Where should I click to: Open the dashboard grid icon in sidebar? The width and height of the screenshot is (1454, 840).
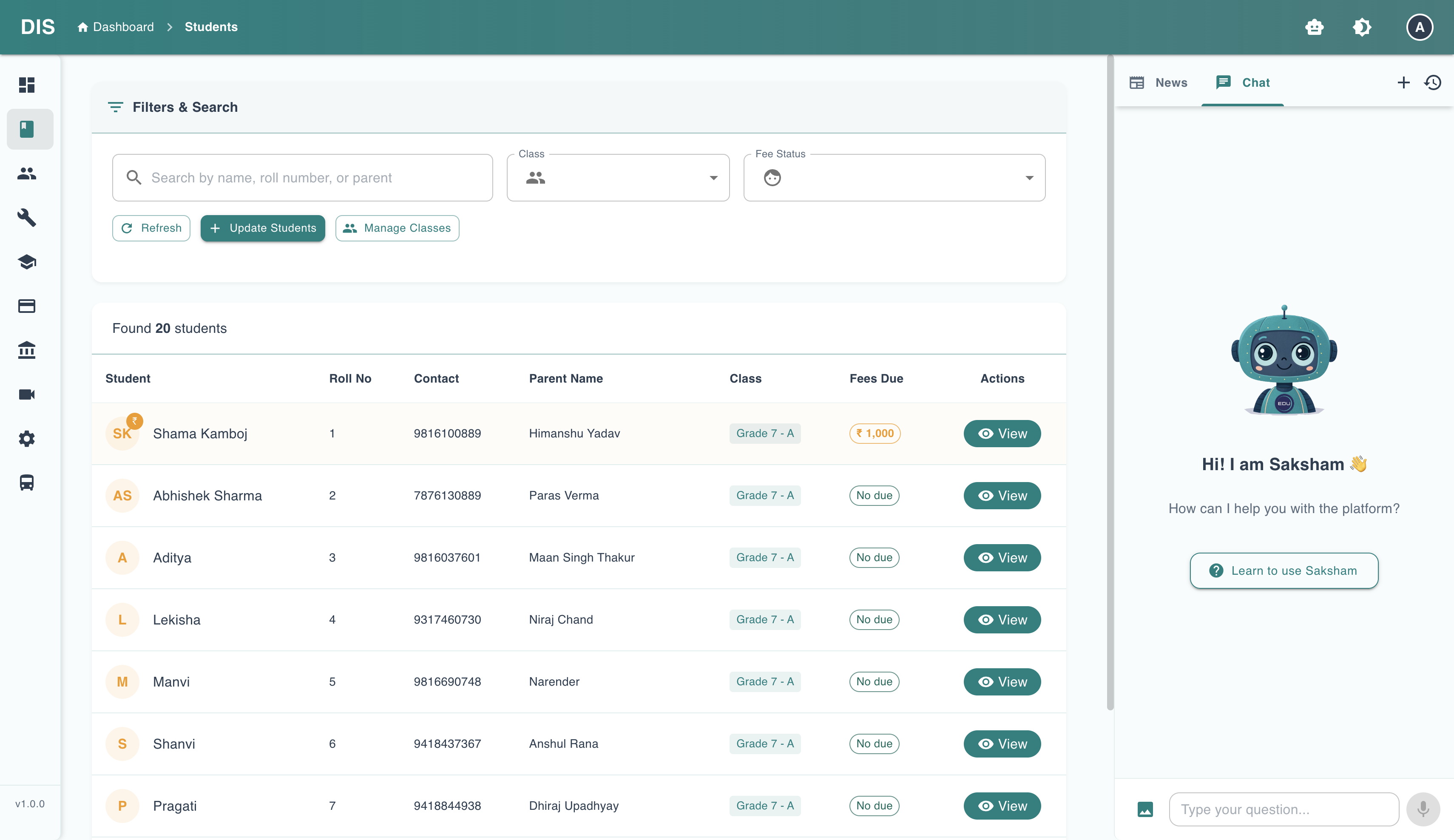(x=26, y=85)
